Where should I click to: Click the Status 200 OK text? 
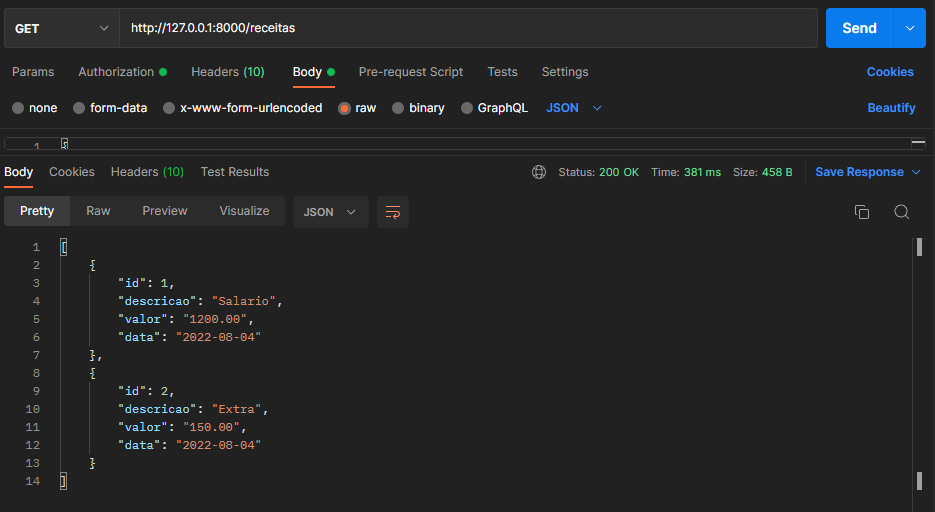[x=599, y=172]
